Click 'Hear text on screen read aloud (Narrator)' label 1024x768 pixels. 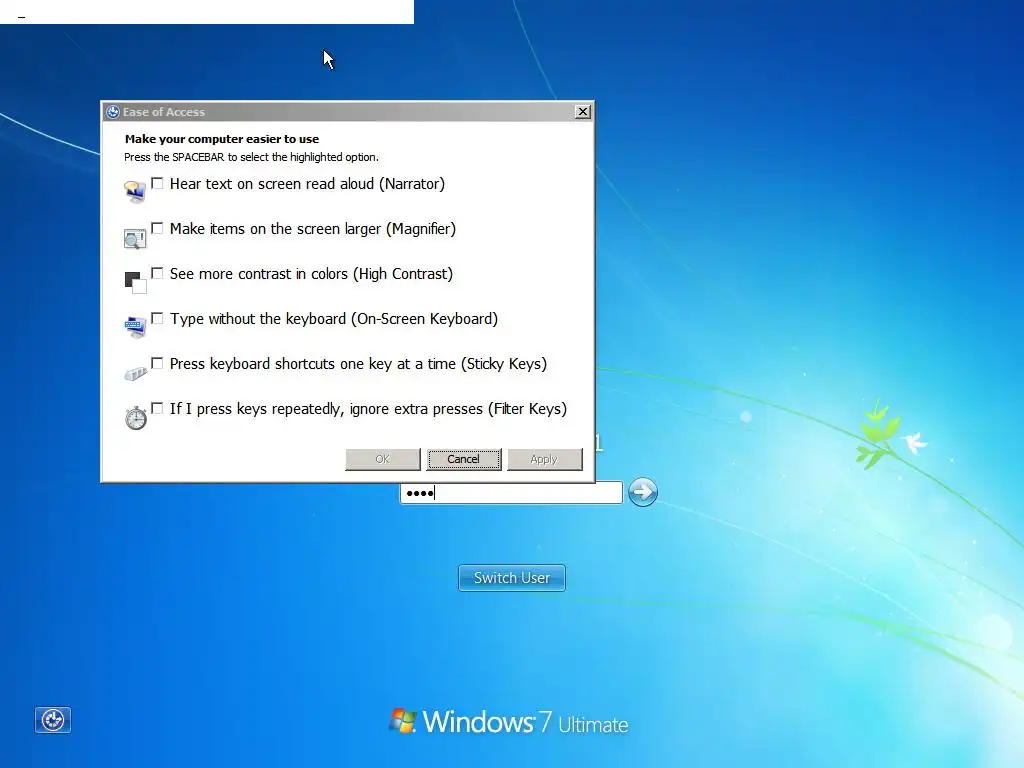307,184
